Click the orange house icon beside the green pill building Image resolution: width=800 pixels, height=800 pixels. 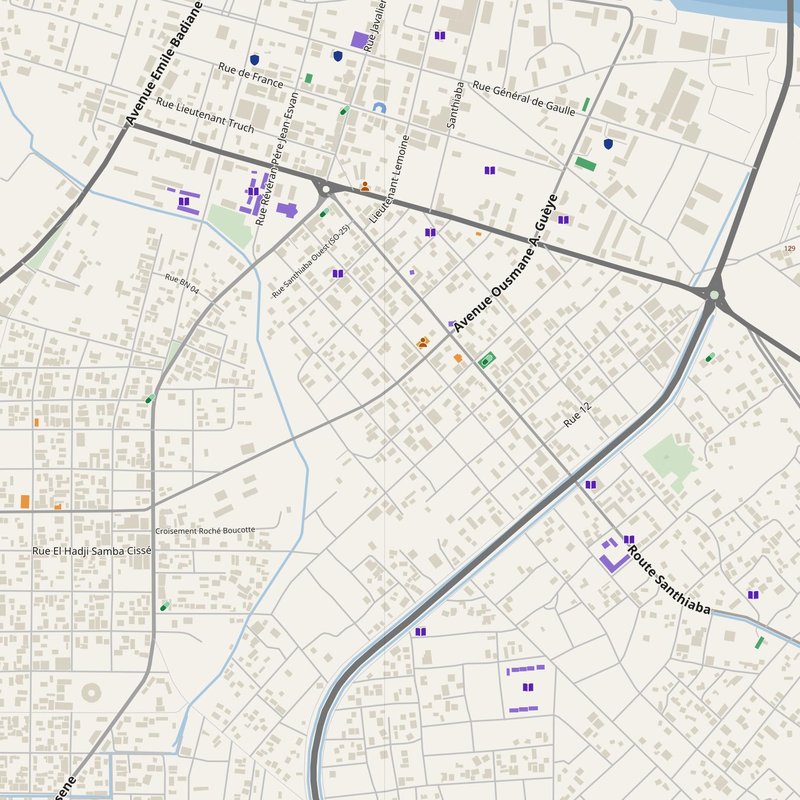click(458, 358)
